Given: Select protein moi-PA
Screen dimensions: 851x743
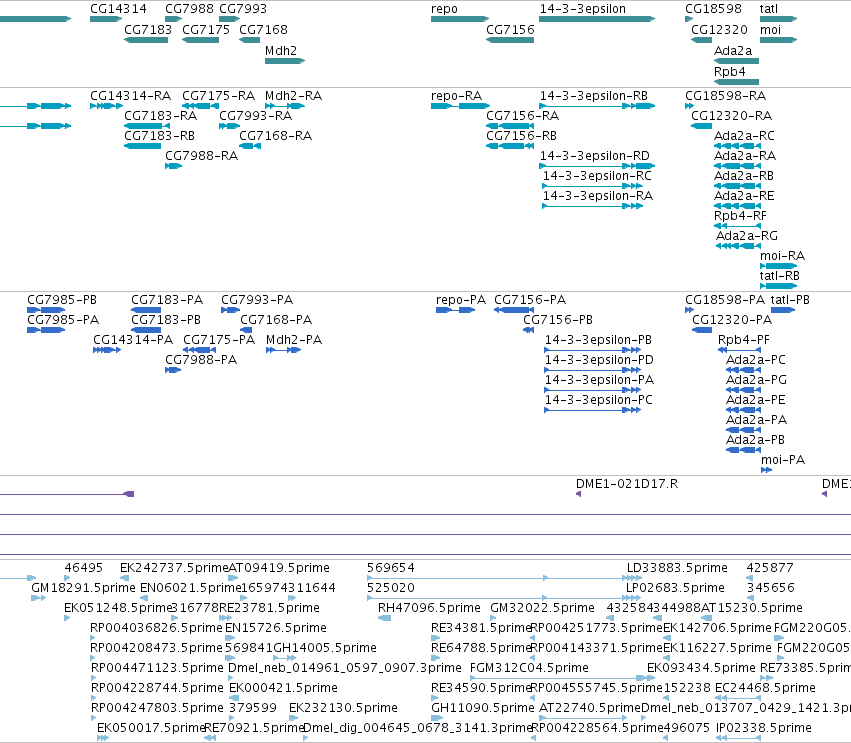Looking at the screenshot, I should (783, 461).
